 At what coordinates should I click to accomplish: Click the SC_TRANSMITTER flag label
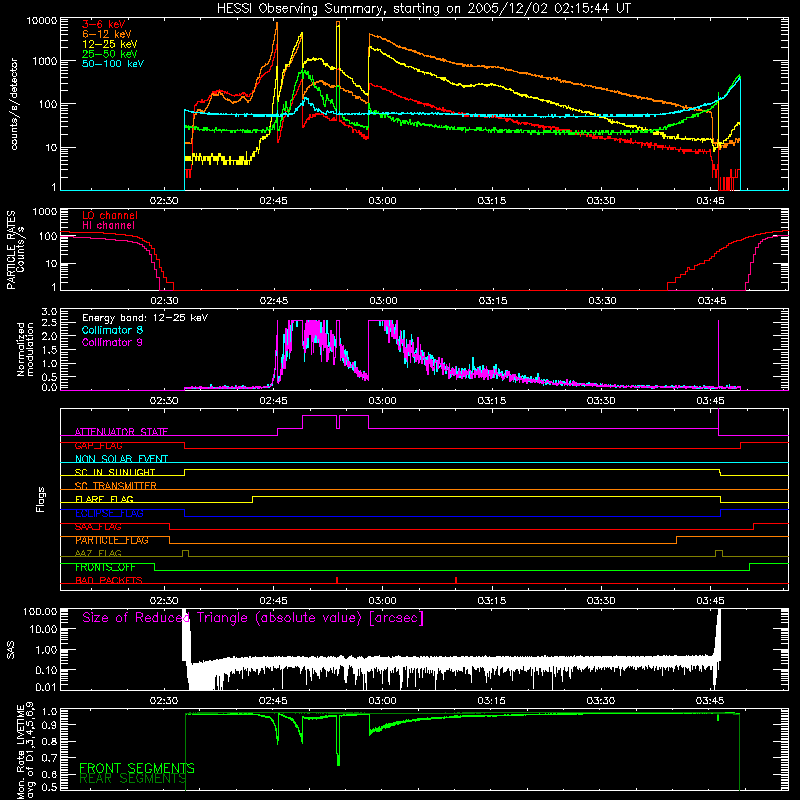(116, 486)
